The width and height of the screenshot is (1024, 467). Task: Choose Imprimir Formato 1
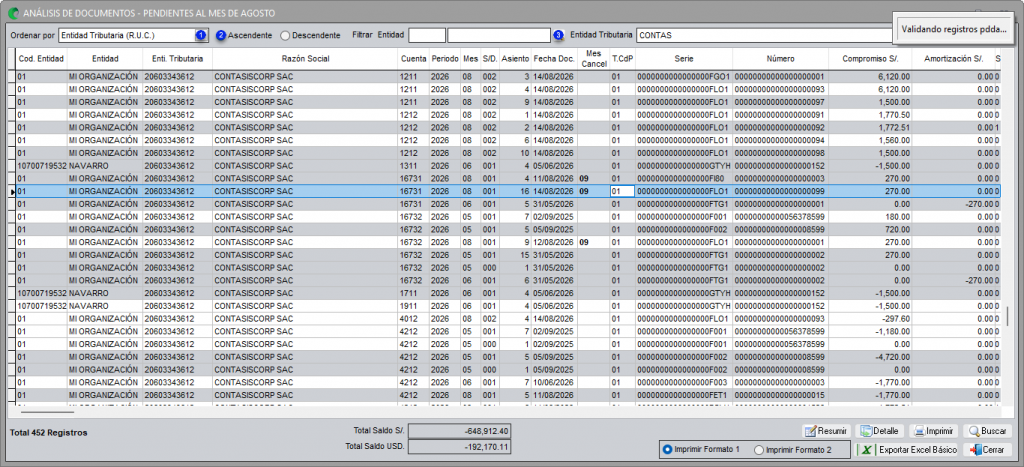[701, 450]
